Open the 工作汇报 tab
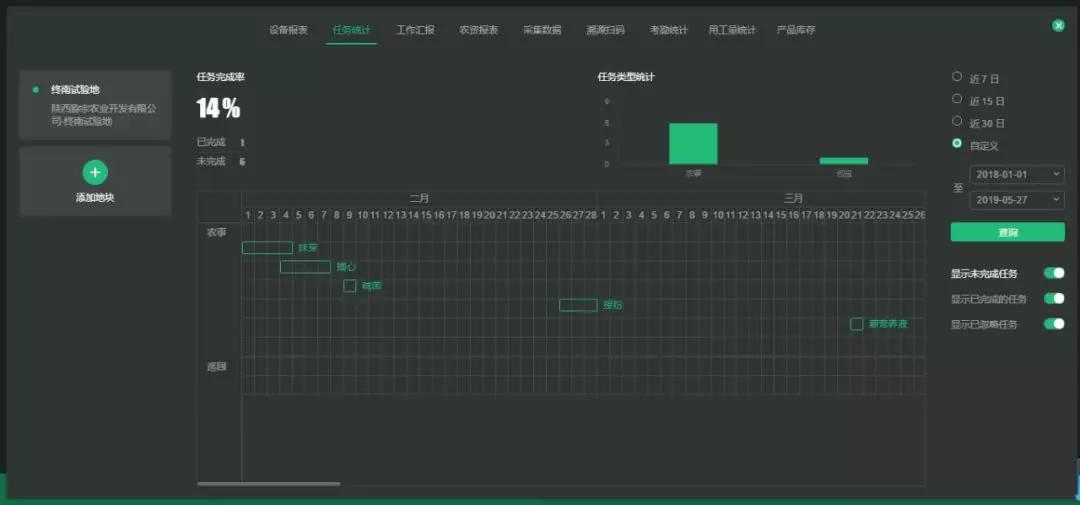This screenshot has height=505, width=1080. point(415,30)
